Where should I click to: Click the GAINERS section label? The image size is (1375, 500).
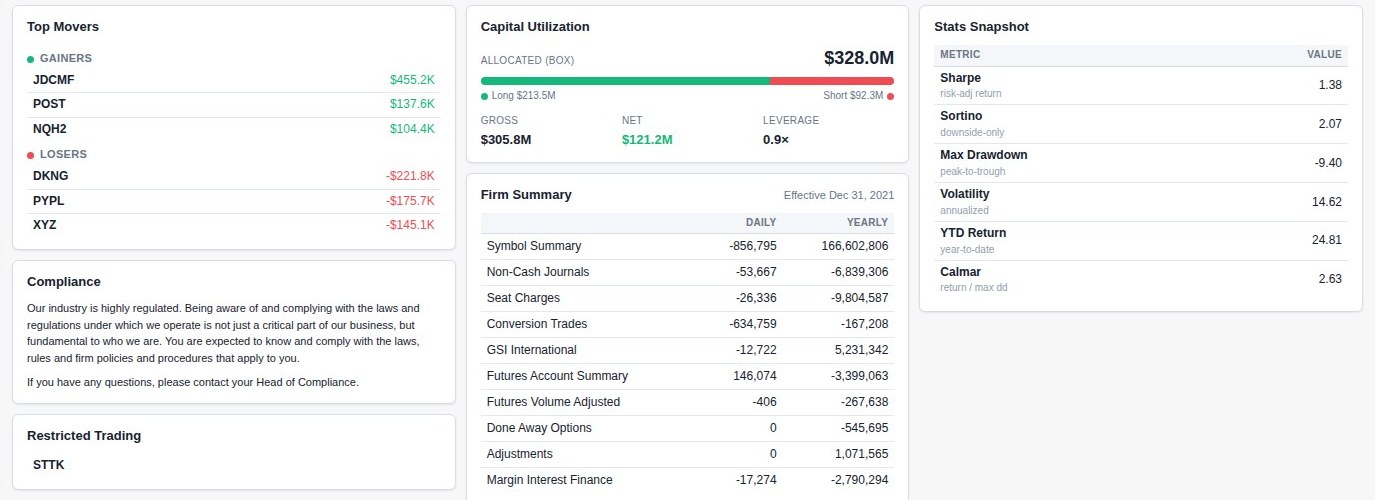coord(65,58)
